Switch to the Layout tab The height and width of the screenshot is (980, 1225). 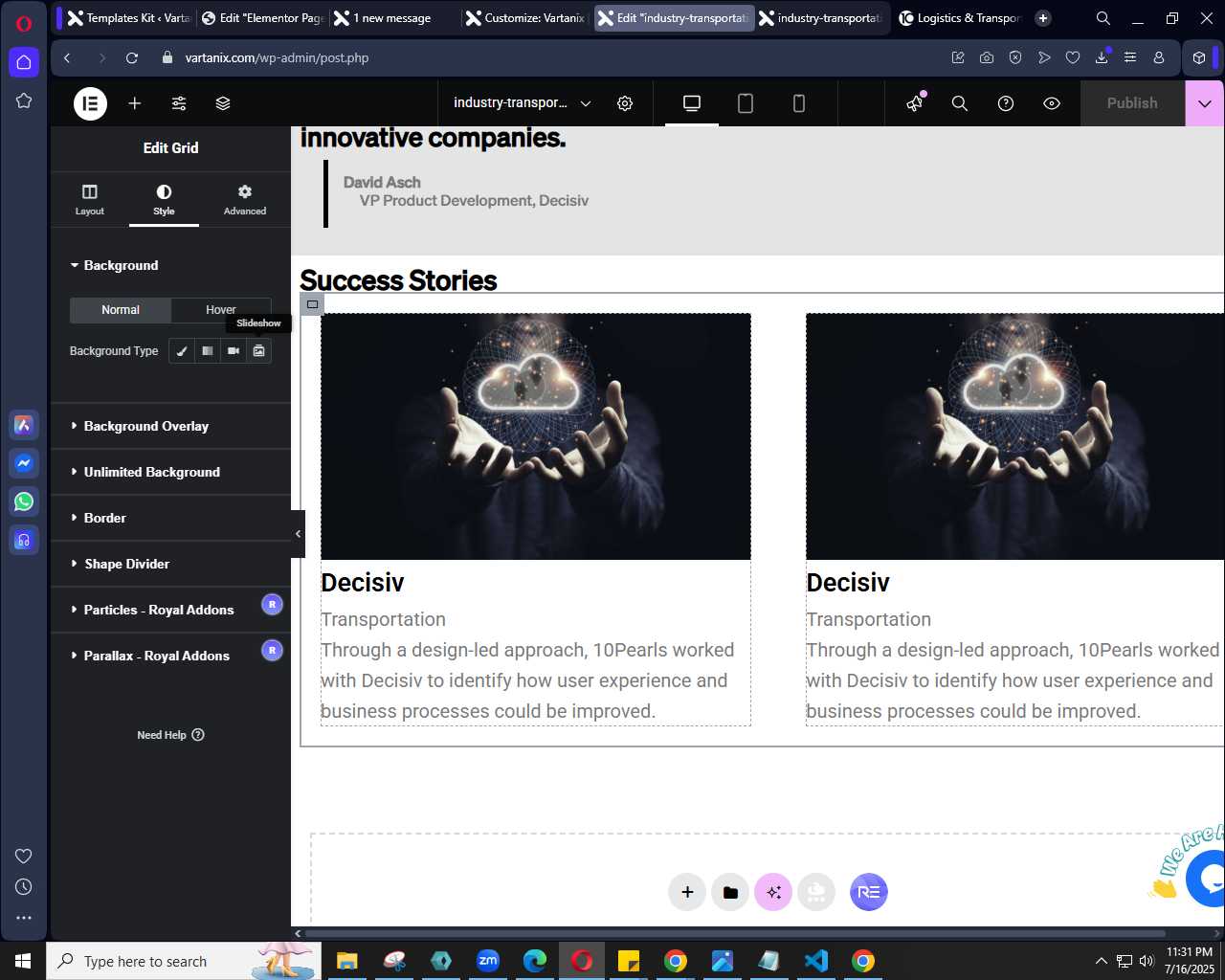(90, 199)
